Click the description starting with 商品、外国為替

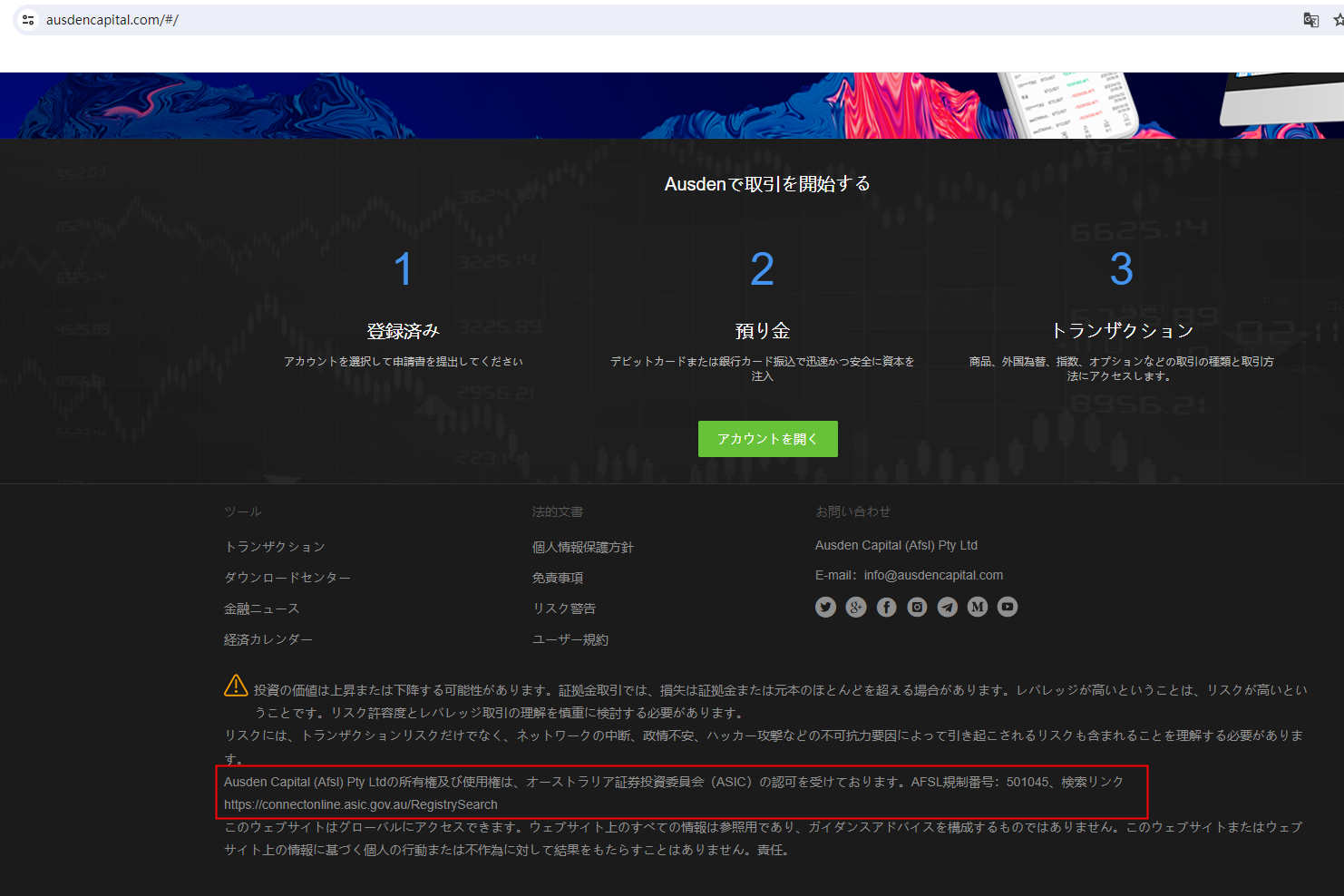coord(1122,368)
